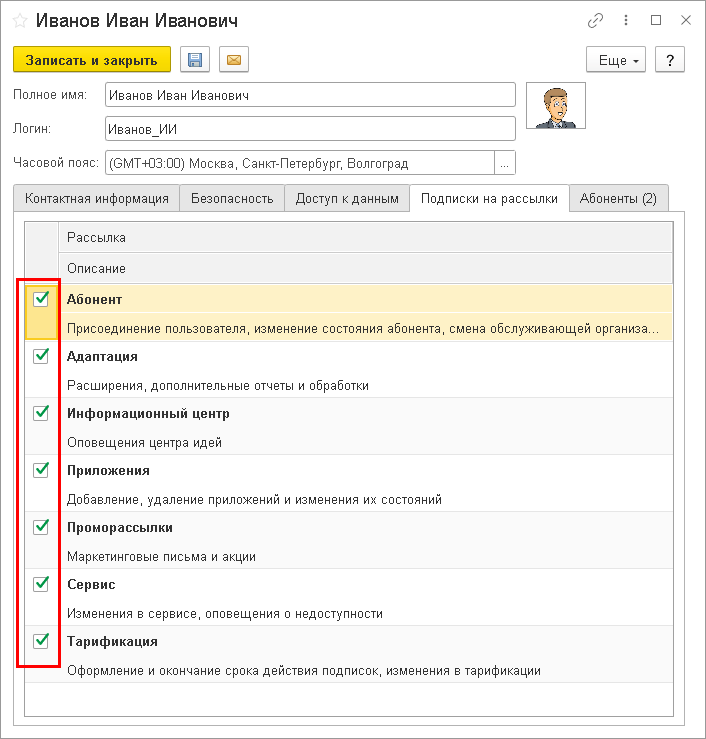Image resolution: width=706 pixels, height=739 pixels.
Task: Open the Абоненты (2) tab
Action: click(618, 198)
